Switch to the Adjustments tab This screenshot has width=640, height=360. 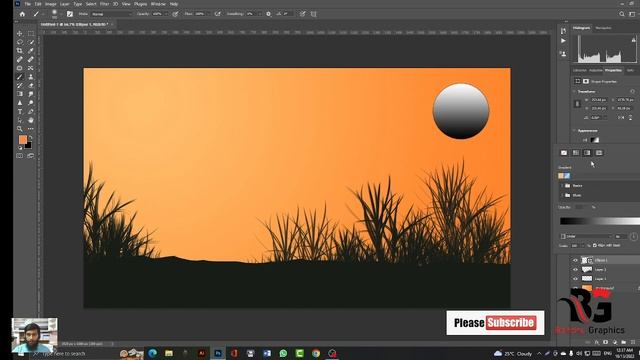coord(596,70)
